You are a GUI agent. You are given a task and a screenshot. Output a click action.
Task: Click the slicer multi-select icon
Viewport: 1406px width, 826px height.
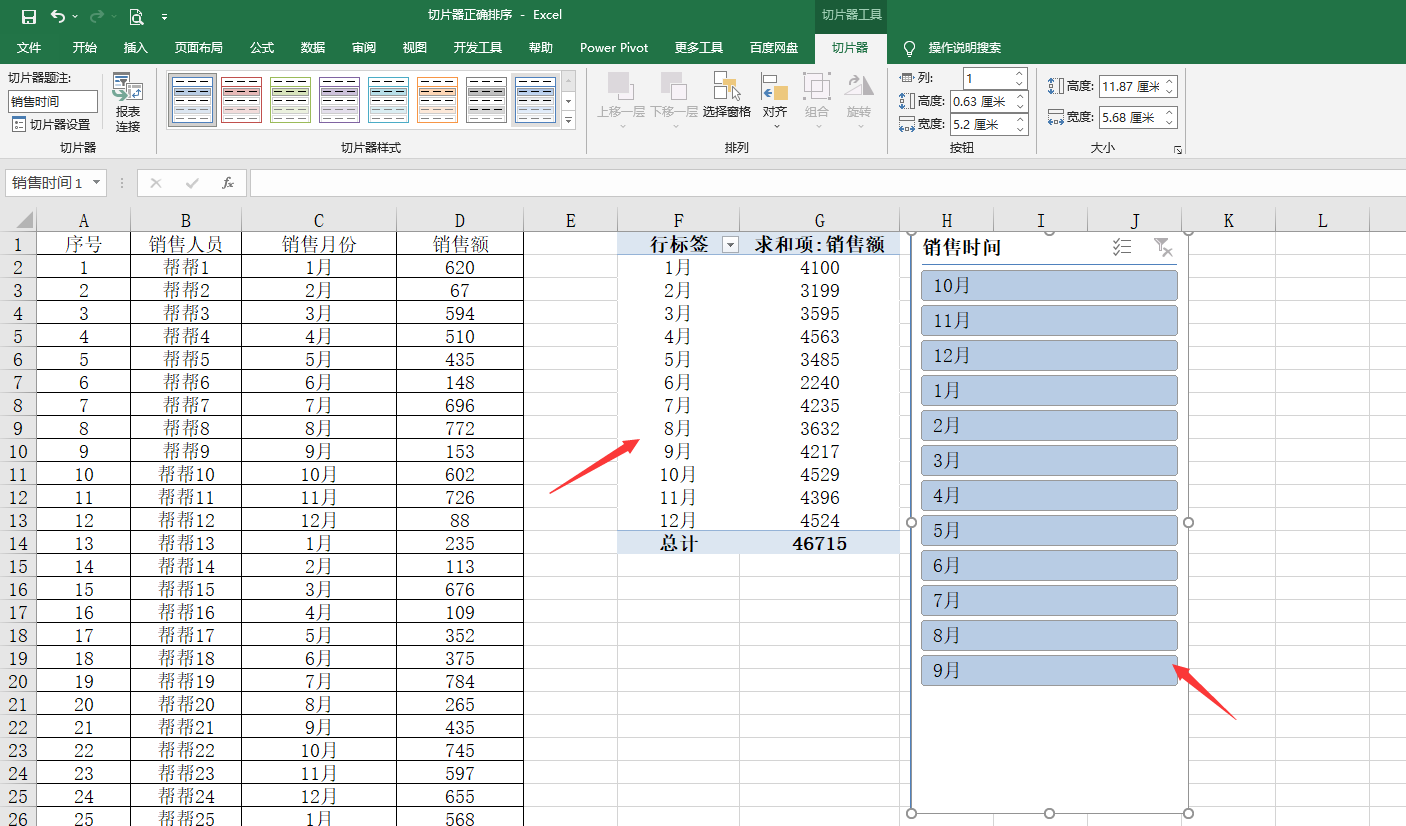tap(1122, 247)
